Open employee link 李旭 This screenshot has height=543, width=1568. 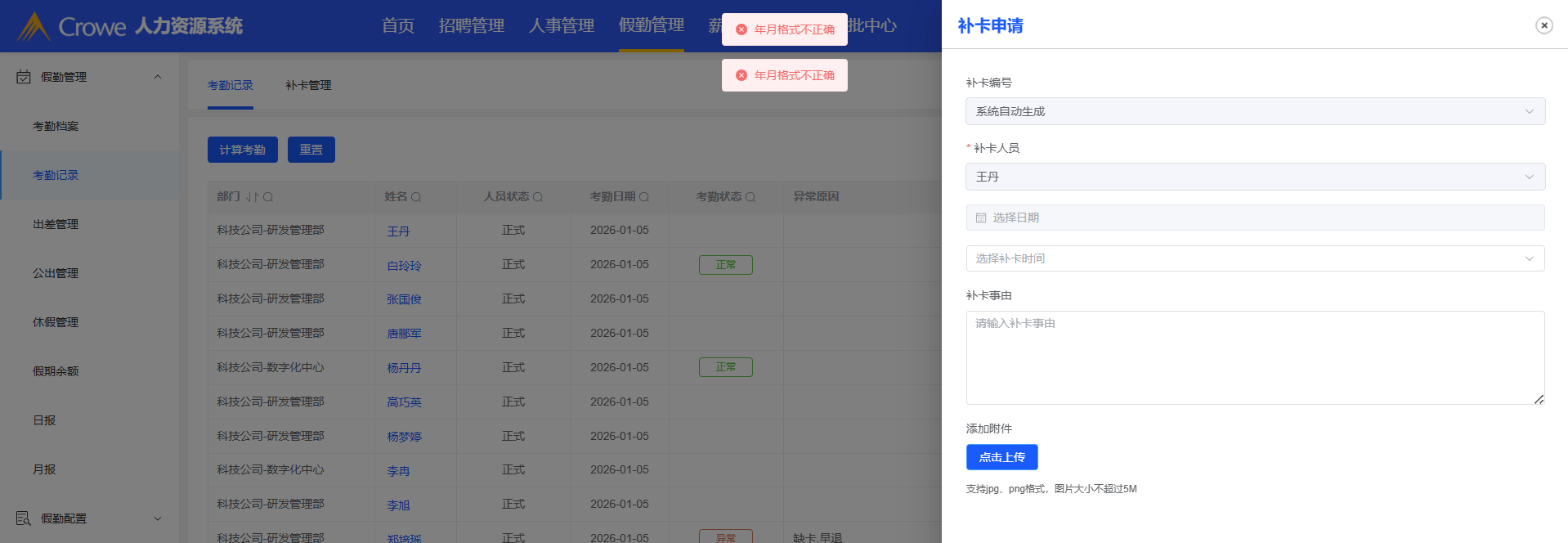tap(398, 505)
